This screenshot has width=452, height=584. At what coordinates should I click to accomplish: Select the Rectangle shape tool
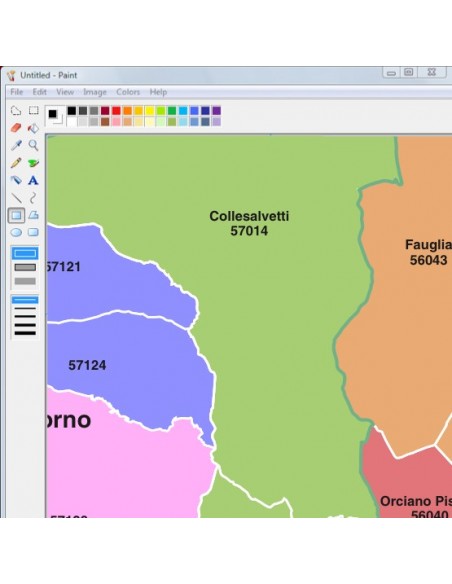(16, 215)
